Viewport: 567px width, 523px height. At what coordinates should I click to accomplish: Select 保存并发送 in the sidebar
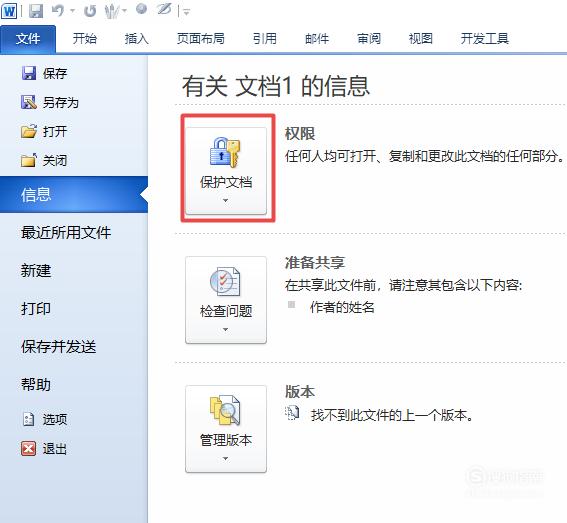point(59,346)
